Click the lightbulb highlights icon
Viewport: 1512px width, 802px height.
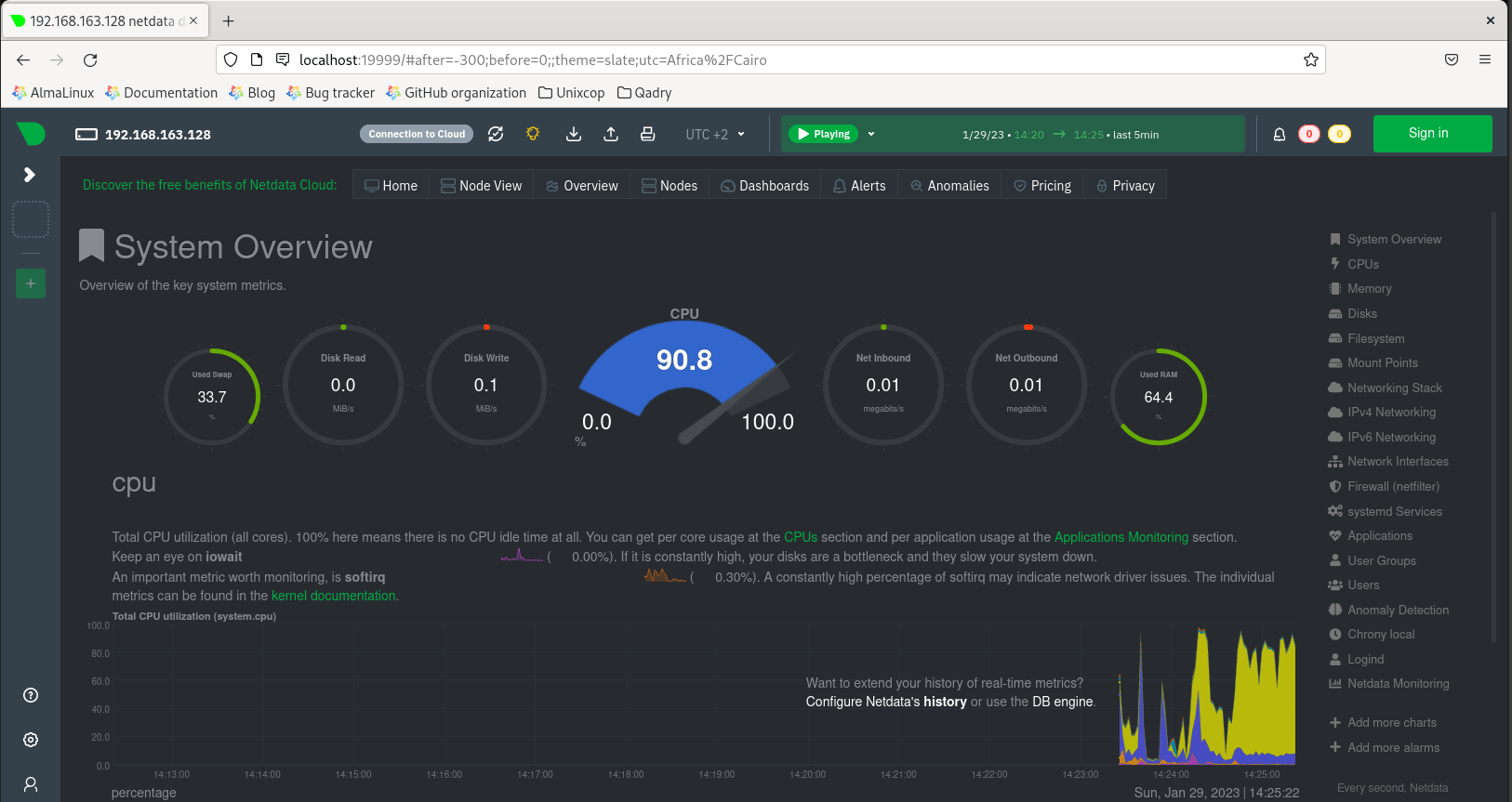click(533, 134)
